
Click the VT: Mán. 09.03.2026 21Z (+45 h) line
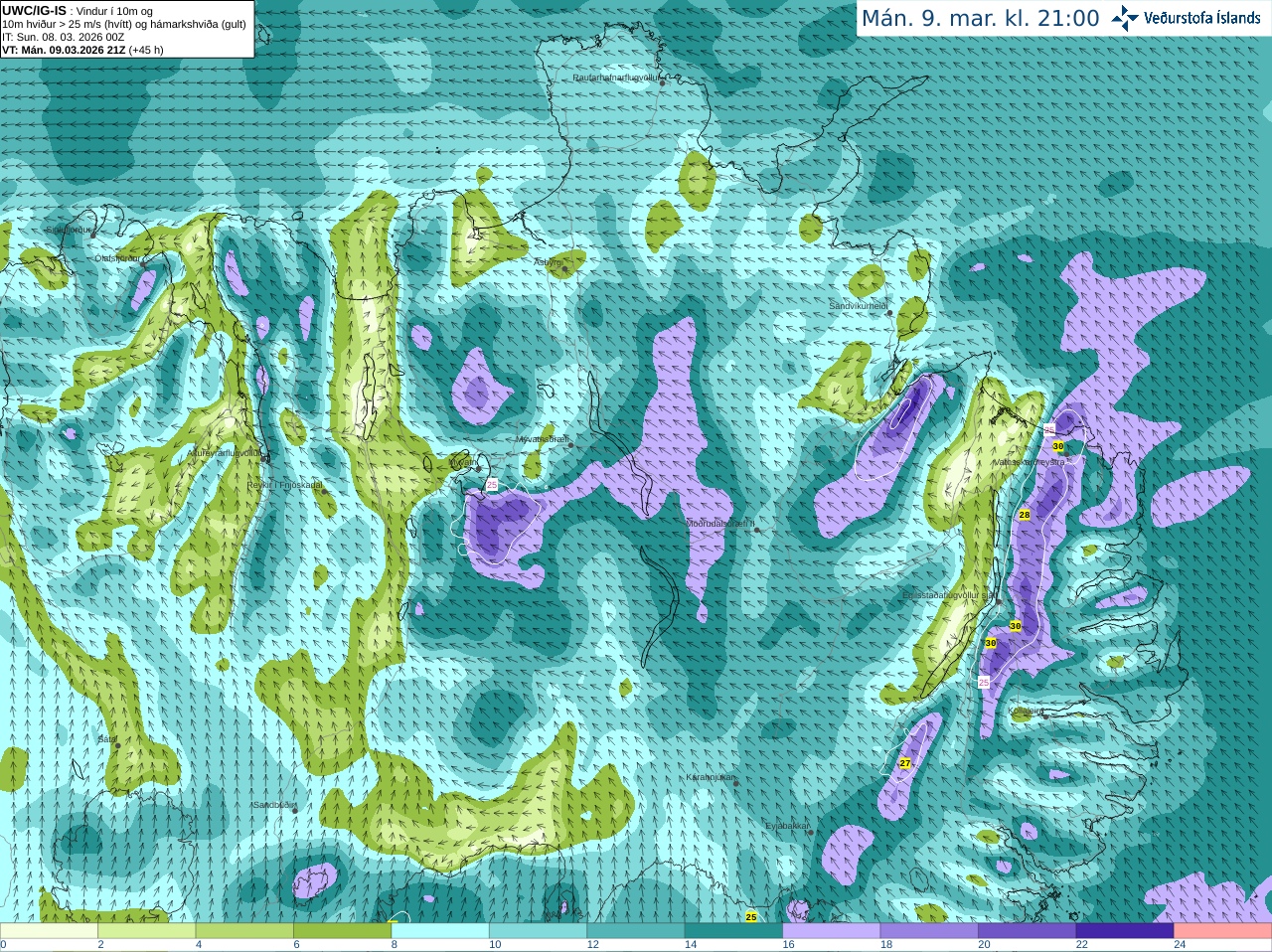click(x=82, y=50)
